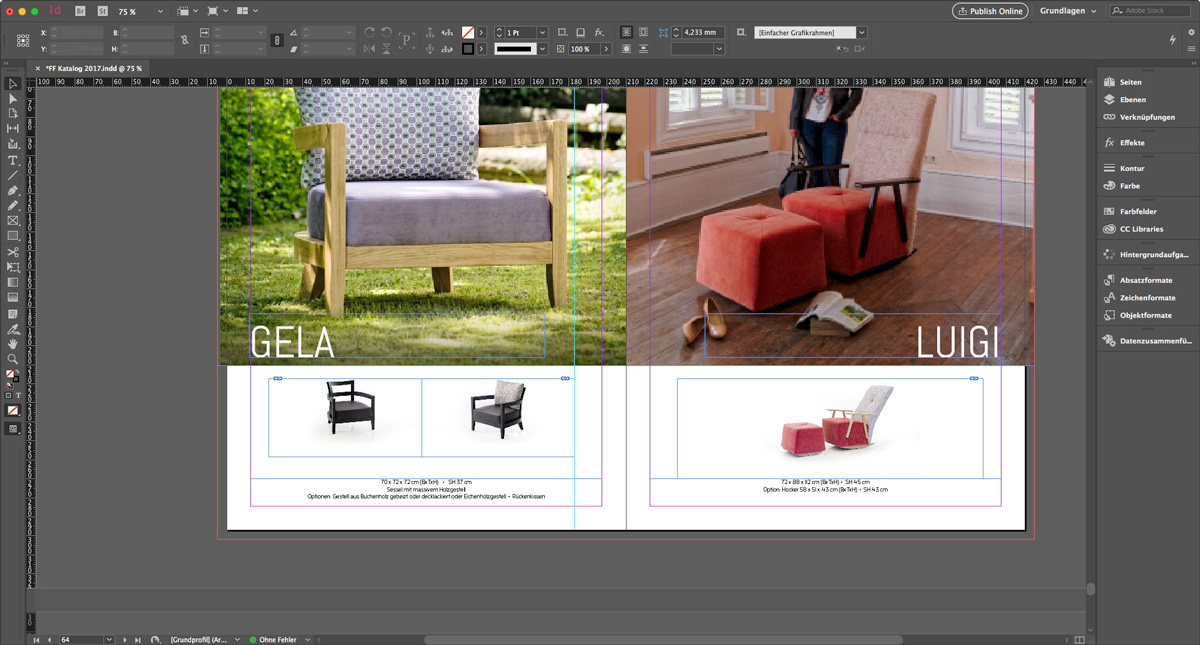Screen dimensions: 1200x645
Task: Open the CC Libraries panel
Action: [1141, 229]
